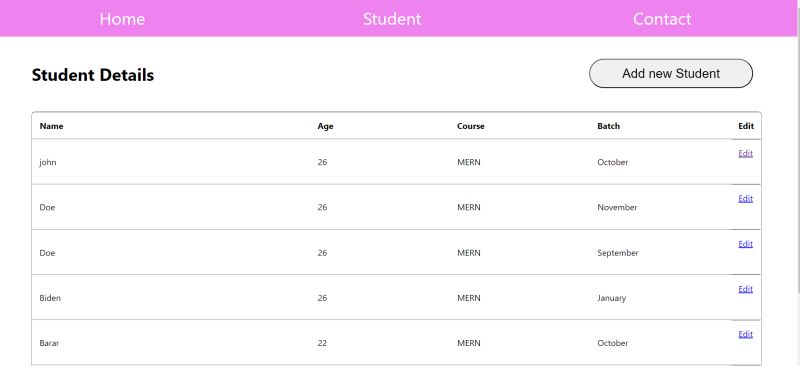Edit the Doe September batch row
800x366 pixels.
pyautogui.click(x=745, y=244)
